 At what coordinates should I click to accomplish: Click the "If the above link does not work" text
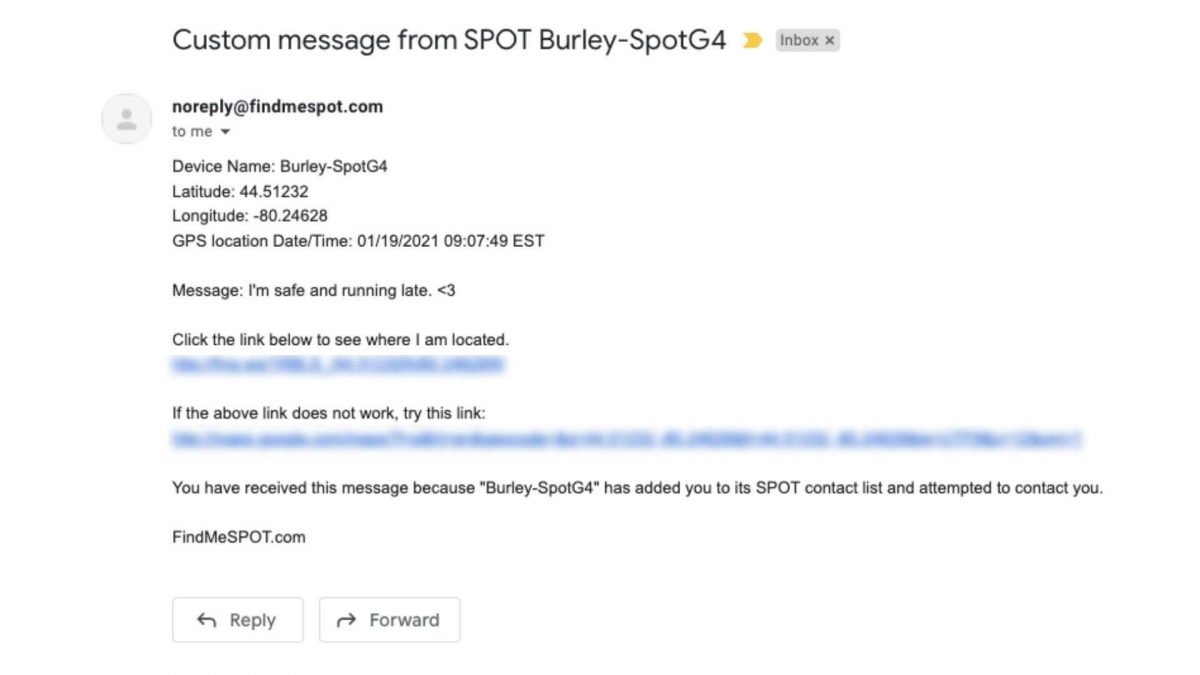pyautogui.click(x=329, y=413)
